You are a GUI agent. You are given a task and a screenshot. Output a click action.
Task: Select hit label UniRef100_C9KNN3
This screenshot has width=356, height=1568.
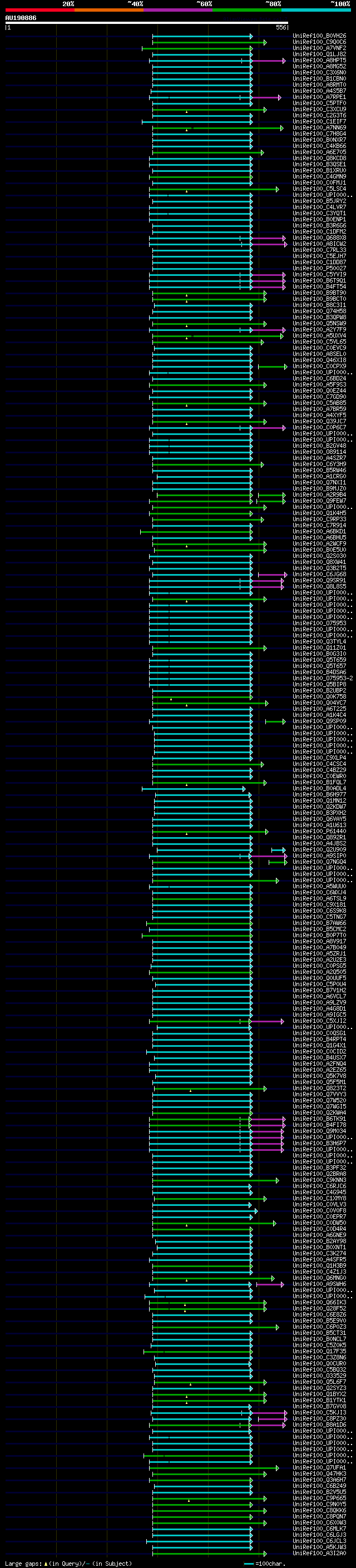click(x=319, y=1180)
